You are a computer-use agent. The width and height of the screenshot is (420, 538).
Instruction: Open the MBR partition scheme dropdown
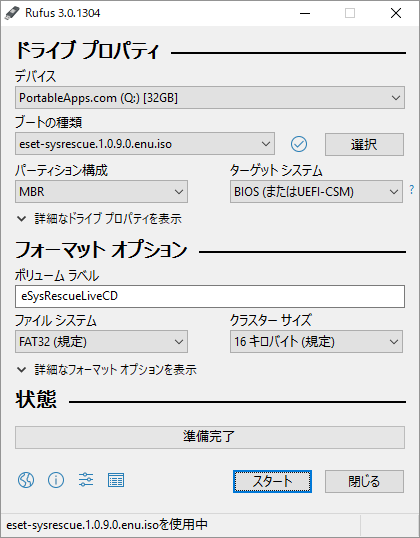pos(101,191)
